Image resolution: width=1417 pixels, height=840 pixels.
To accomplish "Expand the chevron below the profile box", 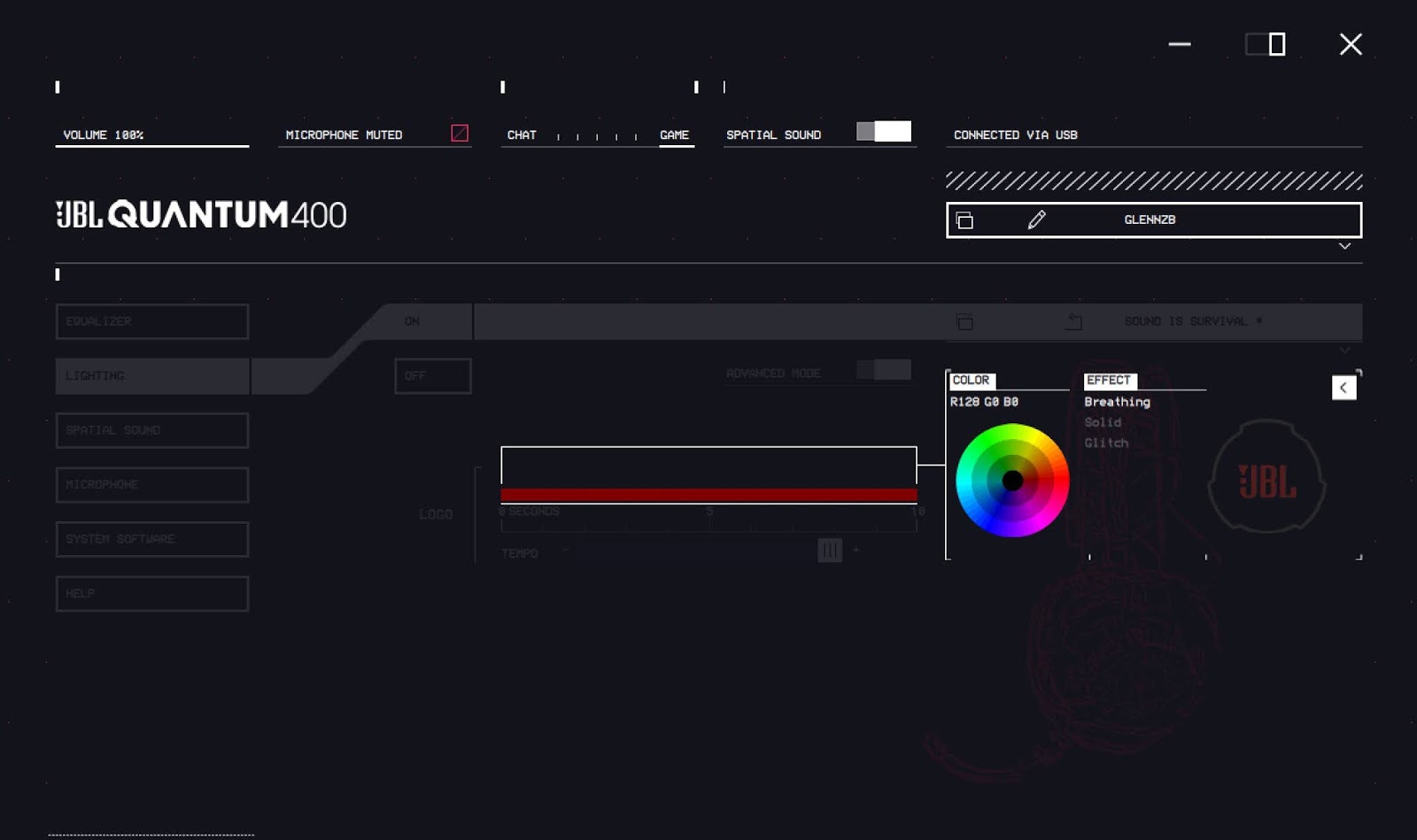I will tap(1344, 246).
